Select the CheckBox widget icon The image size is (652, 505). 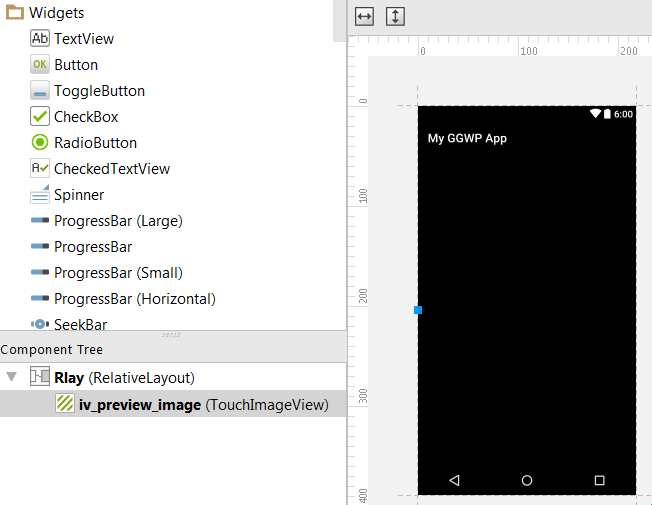click(40, 116)
